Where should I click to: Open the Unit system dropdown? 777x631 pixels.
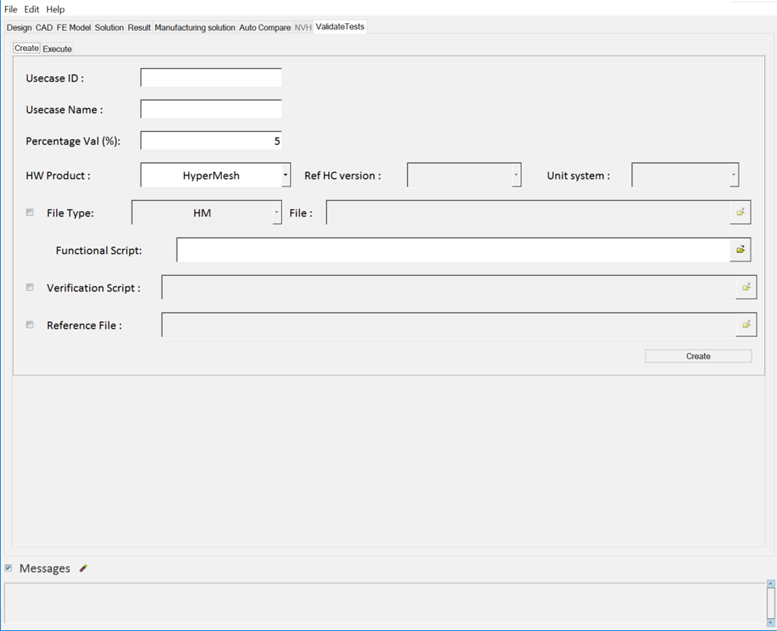tap(734, 175)
